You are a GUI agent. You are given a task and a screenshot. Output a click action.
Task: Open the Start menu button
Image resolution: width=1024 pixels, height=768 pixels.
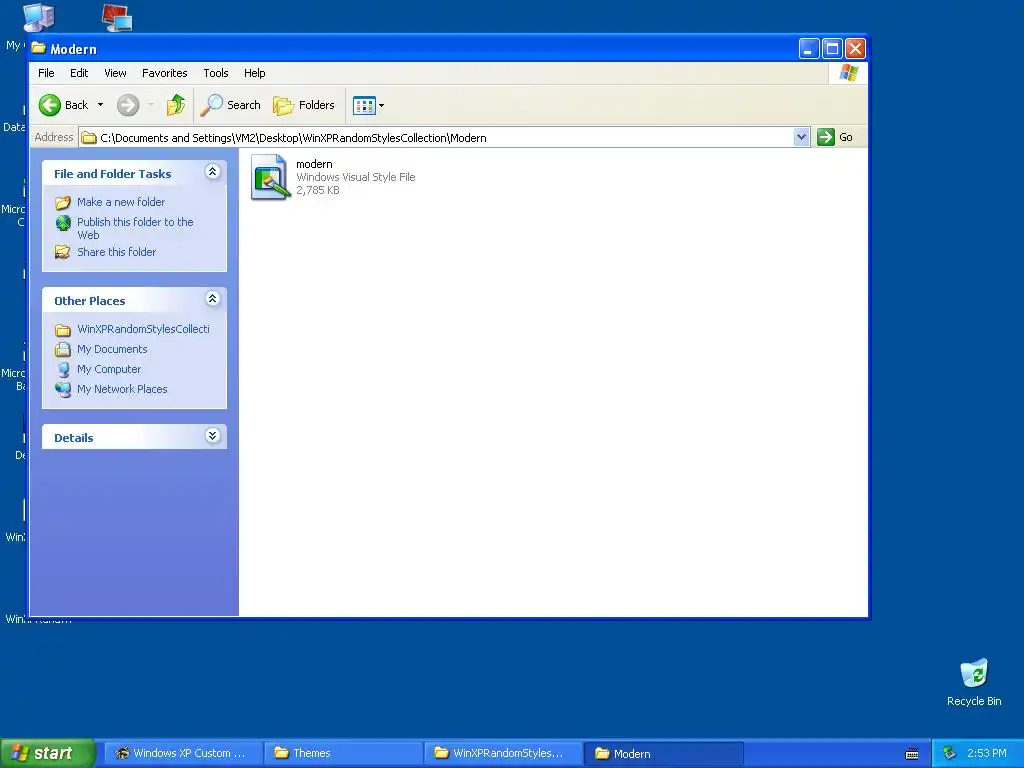click(x=46, y=754)
